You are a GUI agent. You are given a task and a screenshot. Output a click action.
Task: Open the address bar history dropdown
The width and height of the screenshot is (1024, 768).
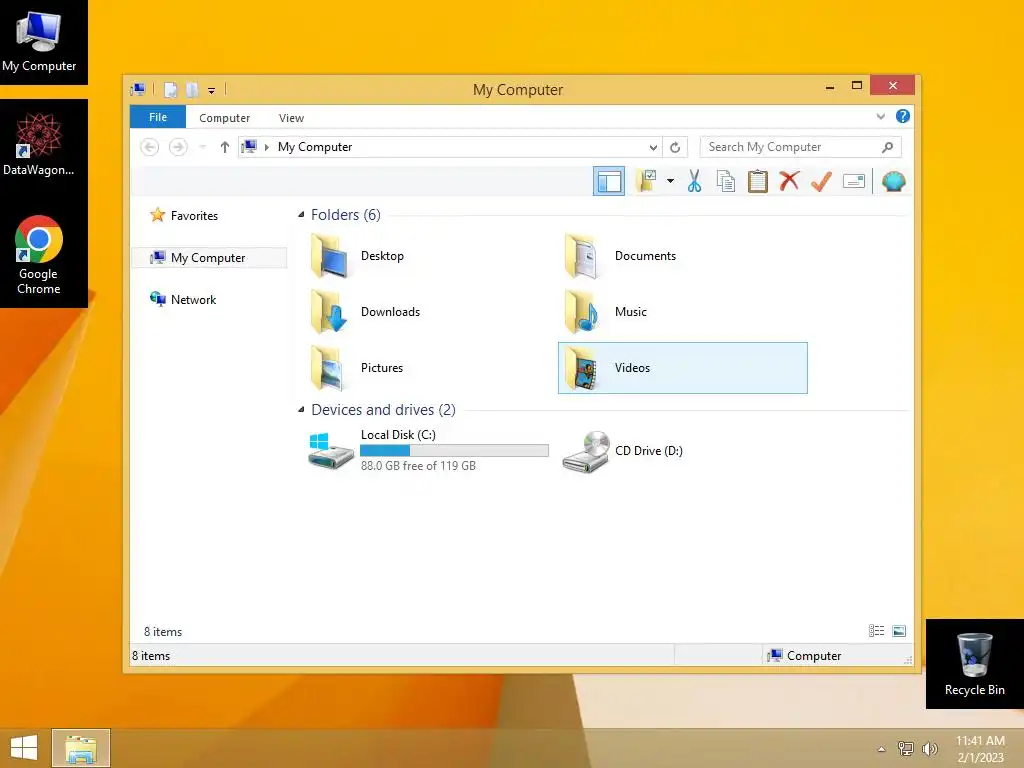tap(652, 148)
